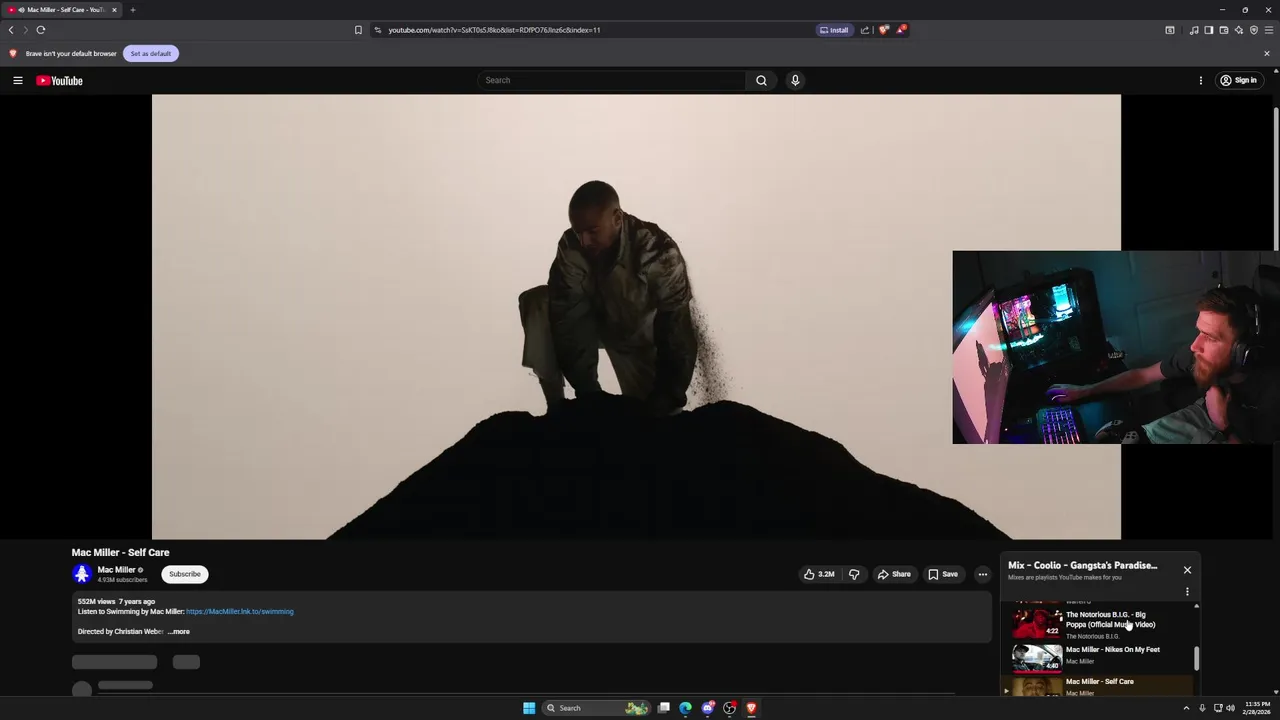Viewport: 1280px width, 720px height.
Task: Open a new browser tab with plus
Action: click(132, 10)
